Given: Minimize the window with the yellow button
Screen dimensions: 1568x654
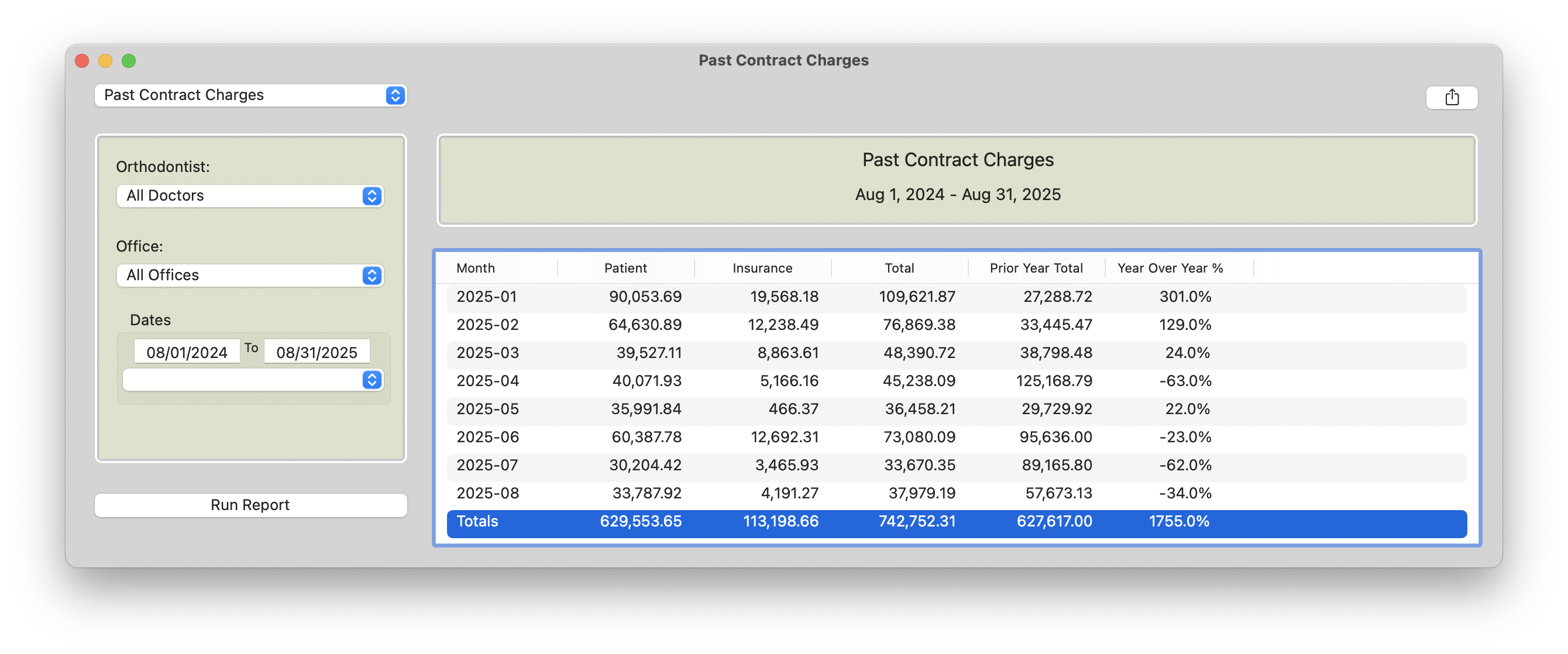Looking at the screenshot, I should coord(105,61).
